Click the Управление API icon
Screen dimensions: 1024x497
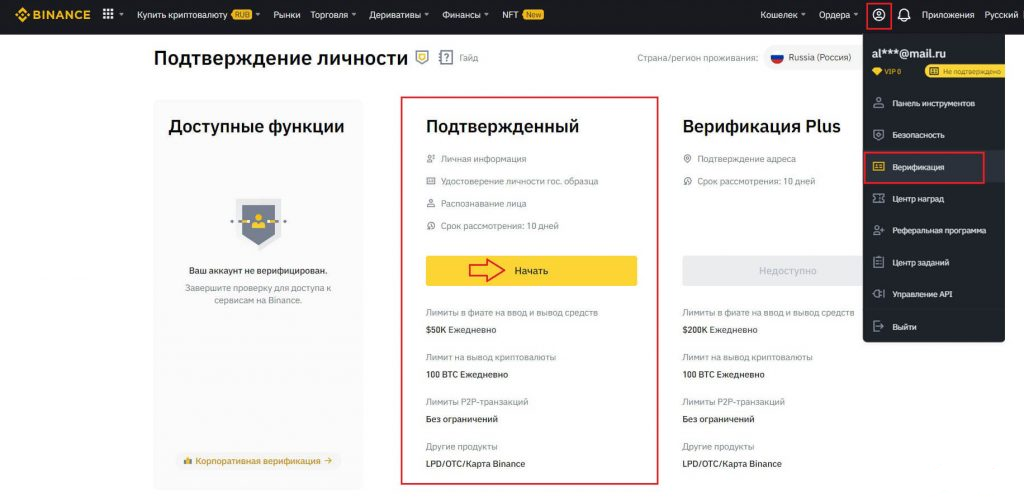point(878,295)
